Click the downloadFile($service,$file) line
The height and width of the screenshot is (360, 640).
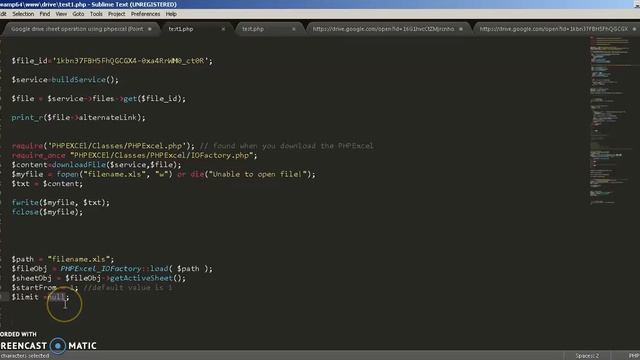click(96, 164)
